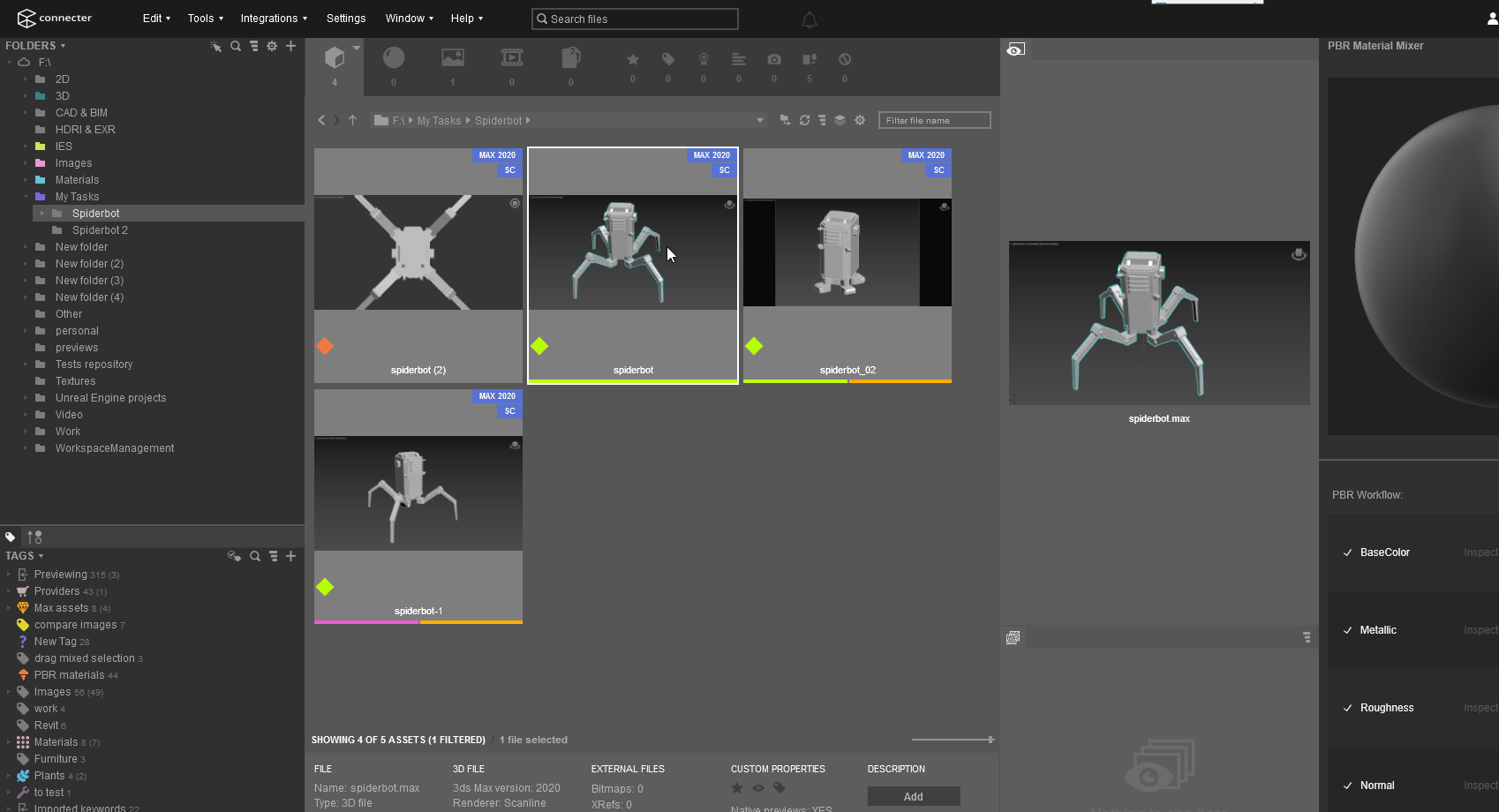Image resolution: width=1499 pixels, height=812 pixels.
Task: Go back with the left arrow
Action: 321,120
